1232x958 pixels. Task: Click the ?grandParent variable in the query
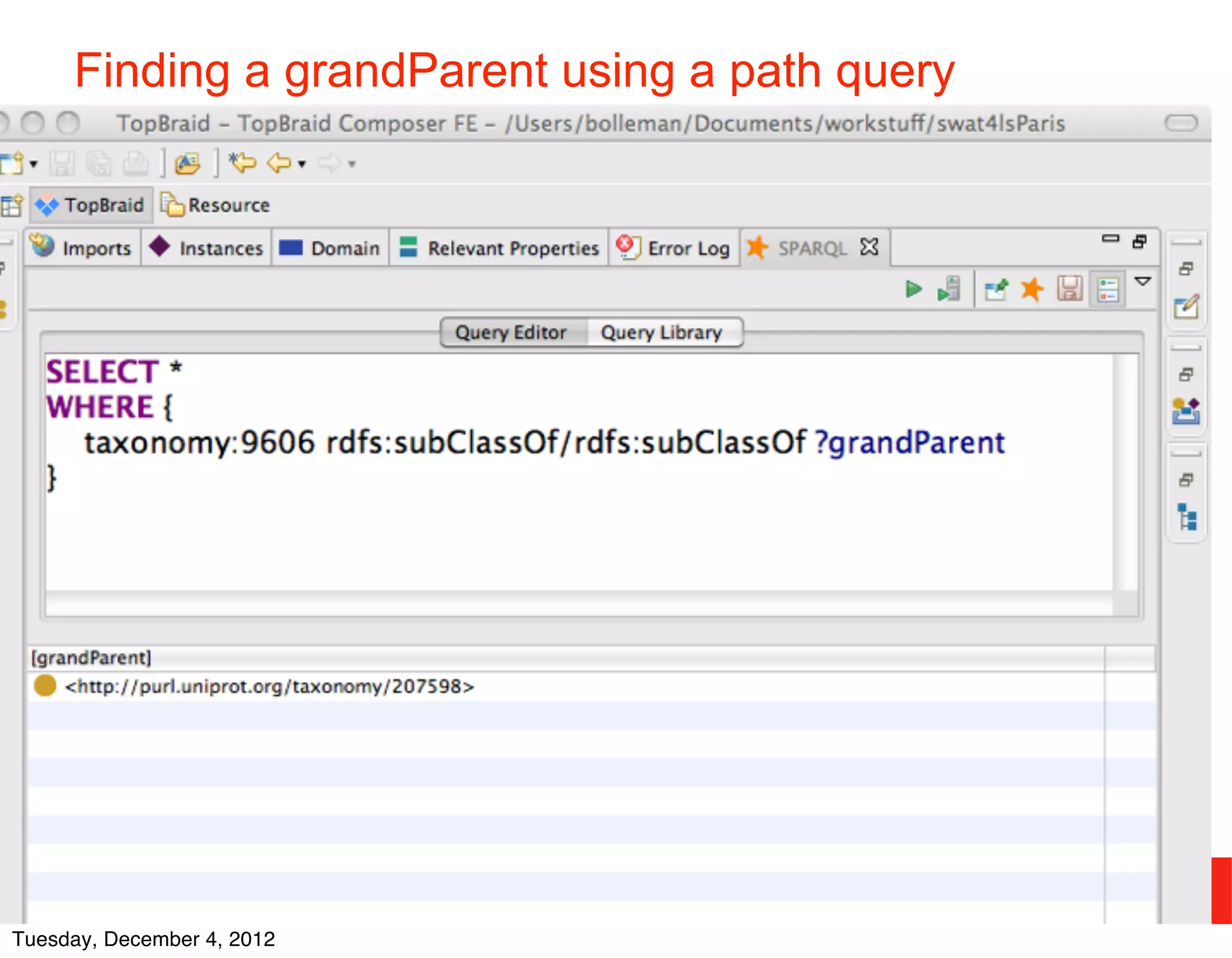(x=910, y=443)
